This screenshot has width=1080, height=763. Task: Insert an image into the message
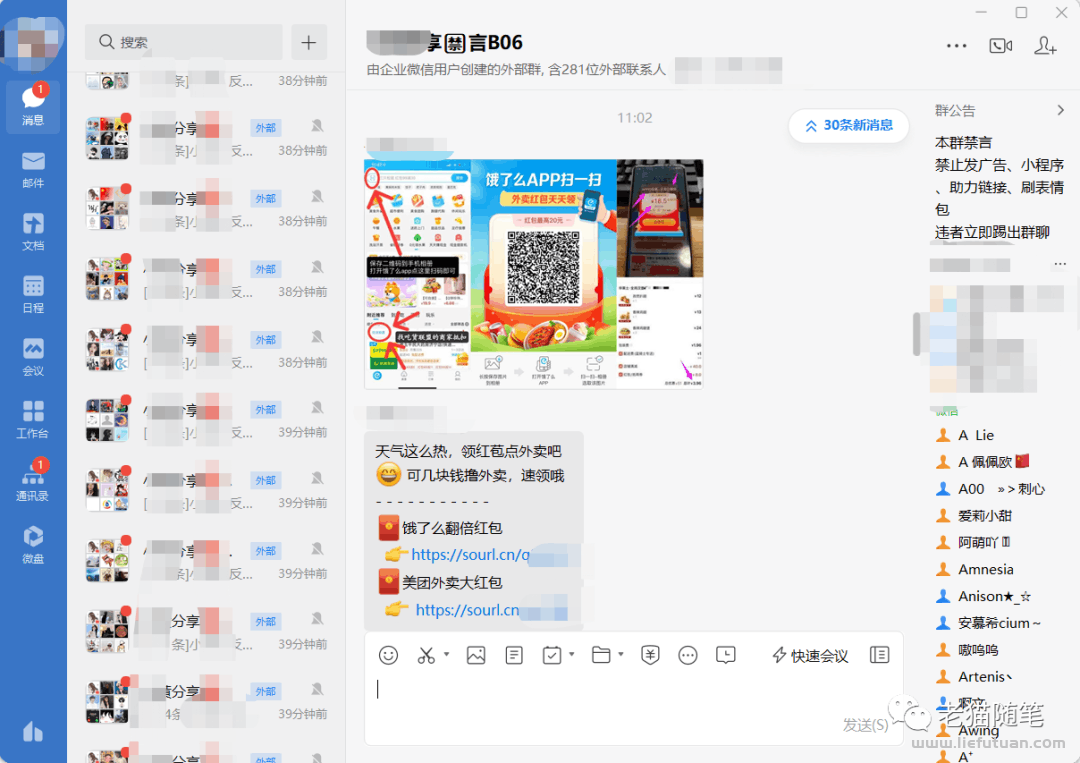[476, 655]
